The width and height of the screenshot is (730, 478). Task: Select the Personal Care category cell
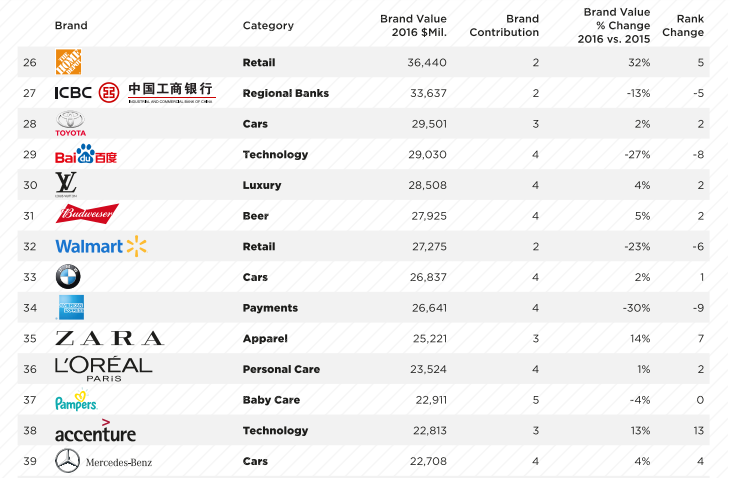tap(281, 369)
